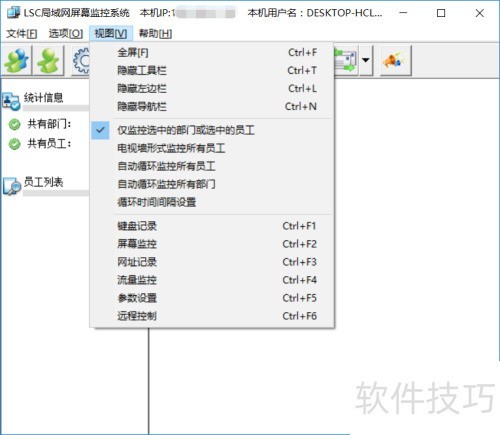The height and width of the screenshot is (435, 500).
Task: Choose 隐藏导航栏 menu entry
Action: click(x=212, y=107)
